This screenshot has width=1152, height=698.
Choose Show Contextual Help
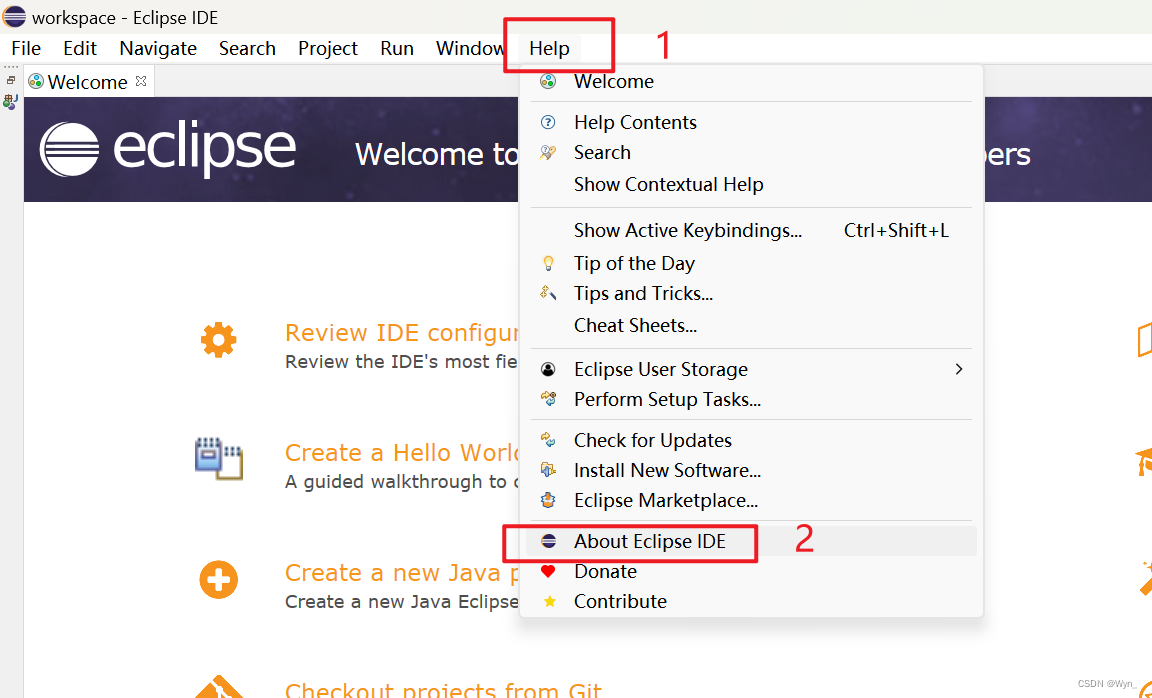[751, 184]
